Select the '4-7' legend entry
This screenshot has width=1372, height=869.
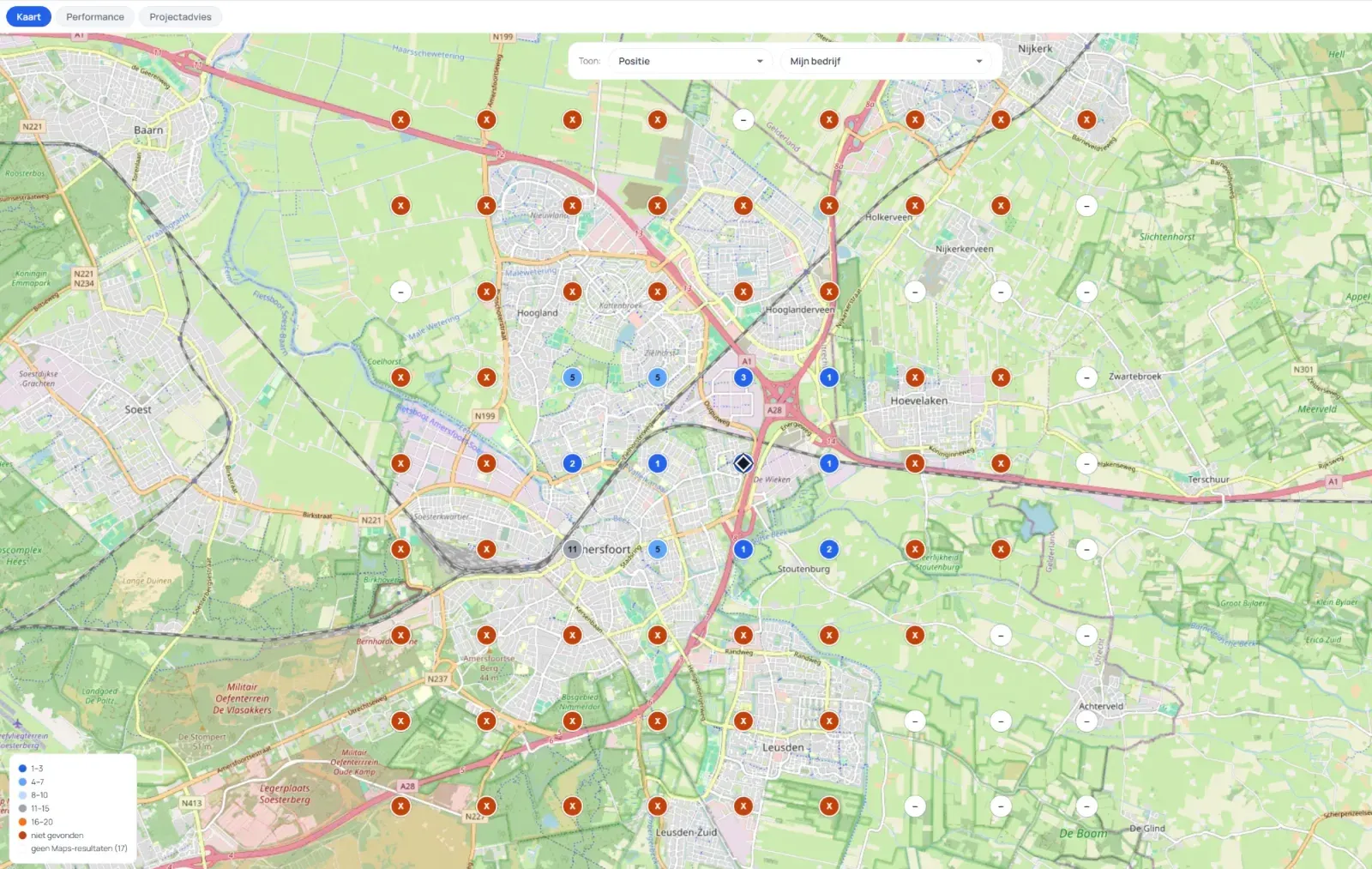[32, 781]
